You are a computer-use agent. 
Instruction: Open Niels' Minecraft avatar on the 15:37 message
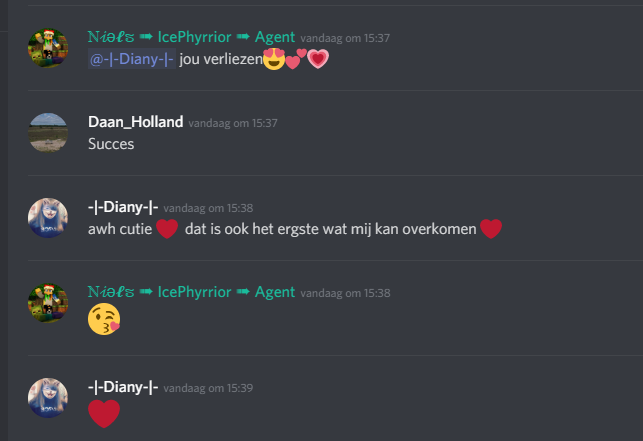[48, 48]
